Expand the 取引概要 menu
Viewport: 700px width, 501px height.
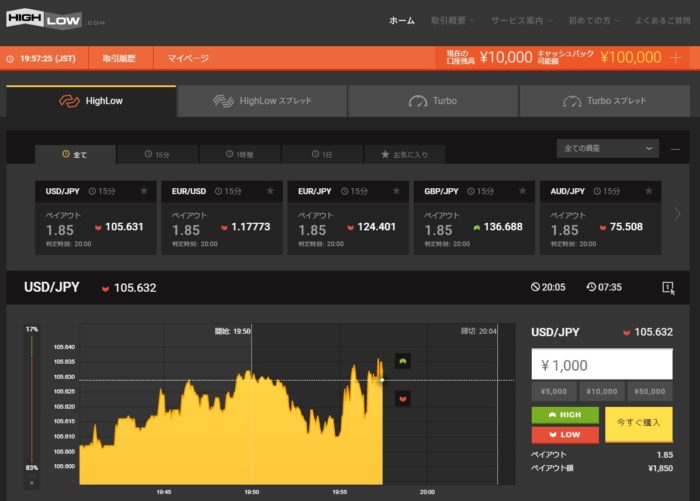[x=452, y=21]
